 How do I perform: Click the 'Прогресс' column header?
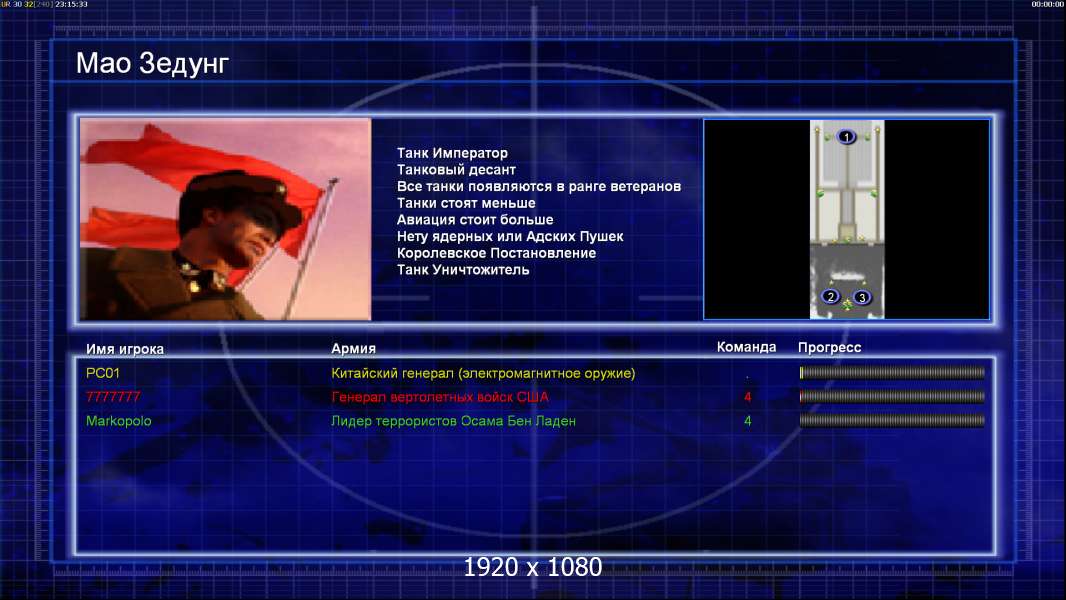(x=829, y=348)
